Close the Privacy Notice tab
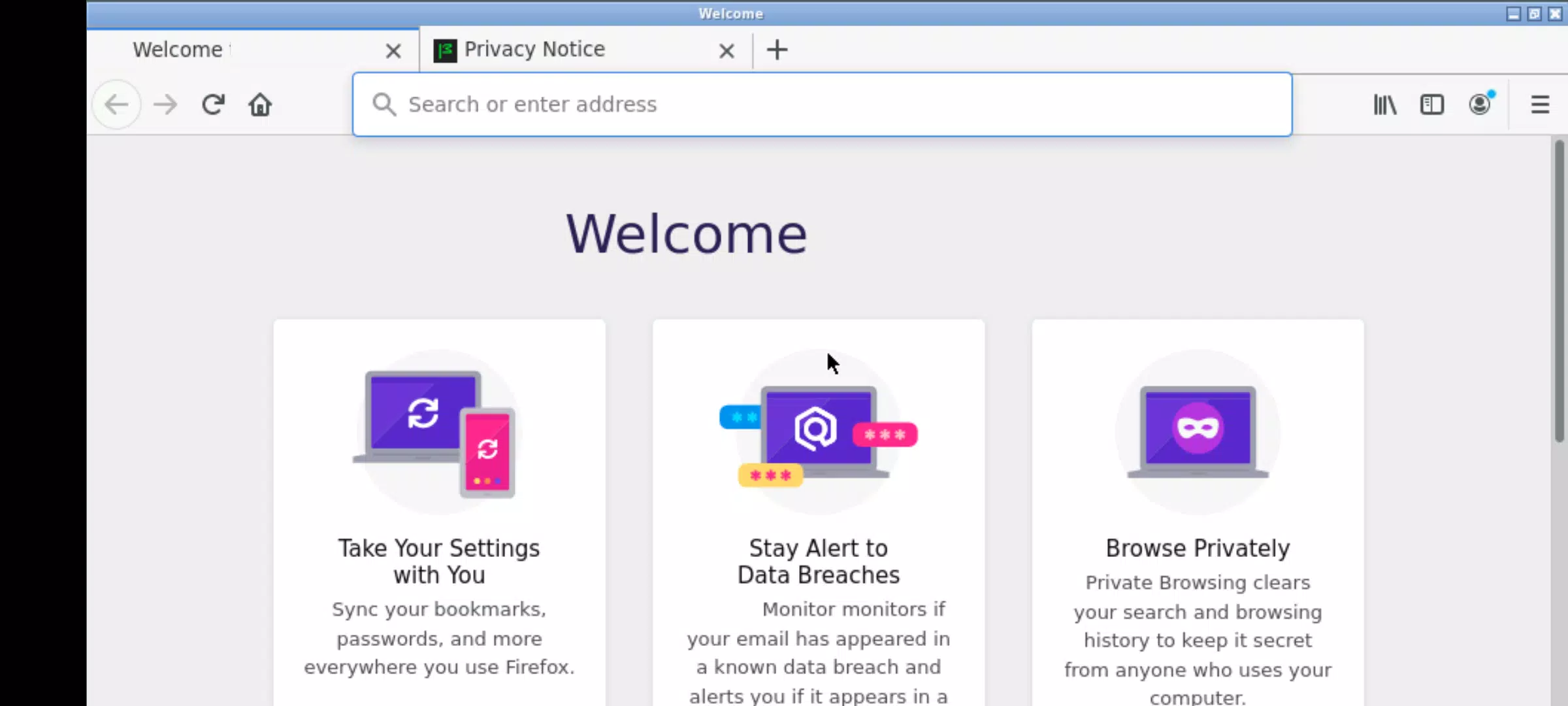Screen dimensions: 1568x706 727,50
